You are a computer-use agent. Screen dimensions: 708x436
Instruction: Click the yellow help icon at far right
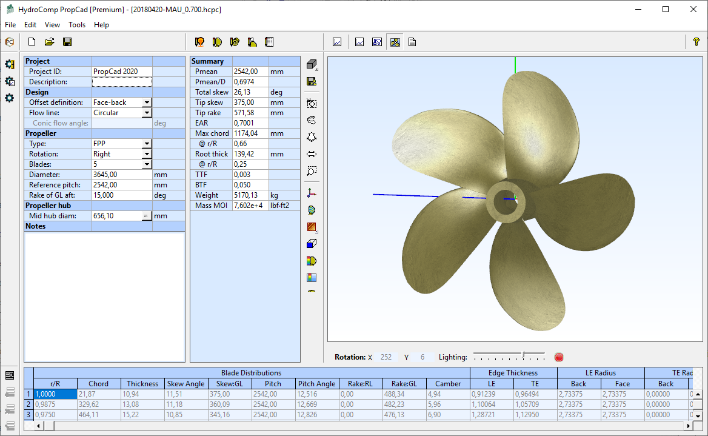695,42
